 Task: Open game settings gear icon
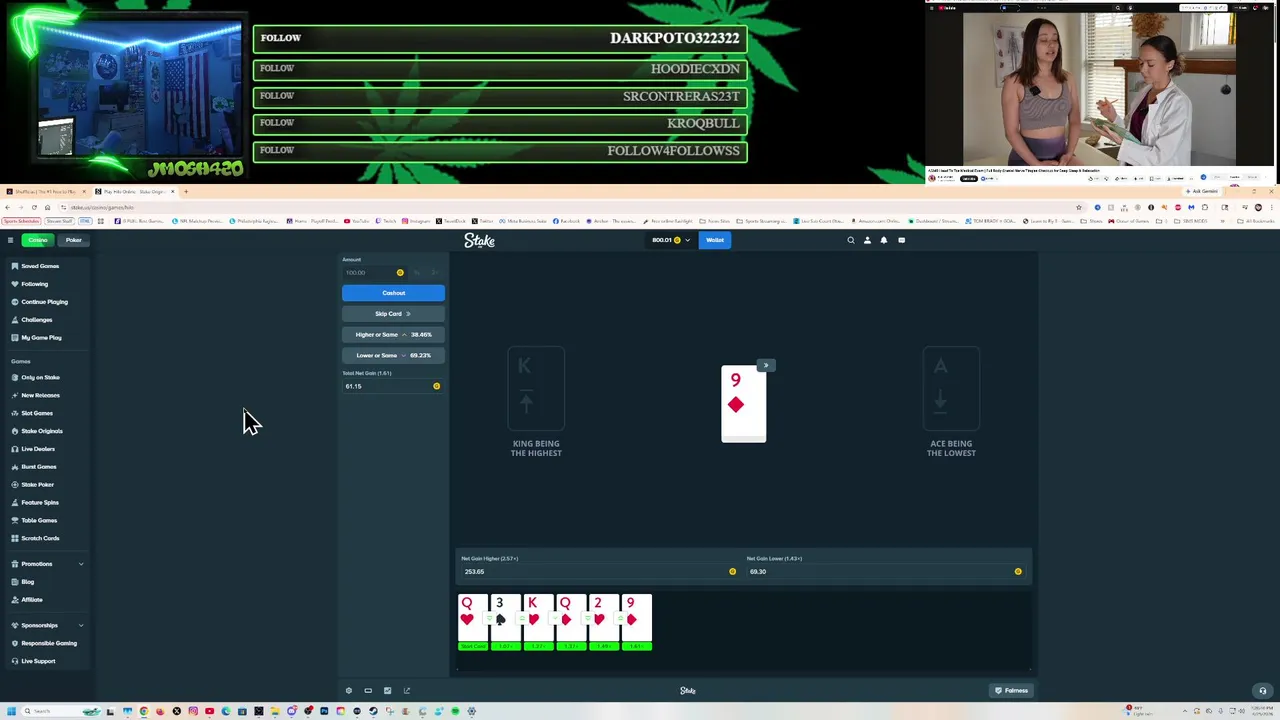348,691
